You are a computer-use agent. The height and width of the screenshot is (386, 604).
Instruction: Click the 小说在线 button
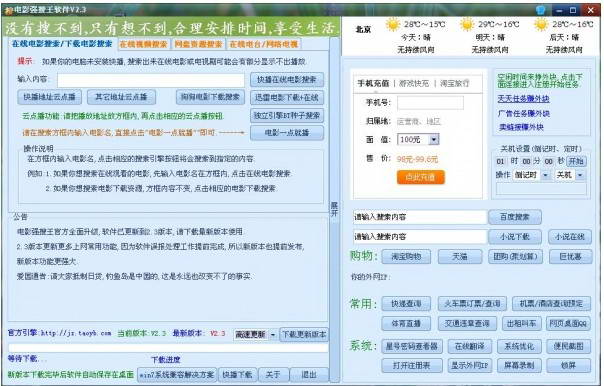(570, 237)
